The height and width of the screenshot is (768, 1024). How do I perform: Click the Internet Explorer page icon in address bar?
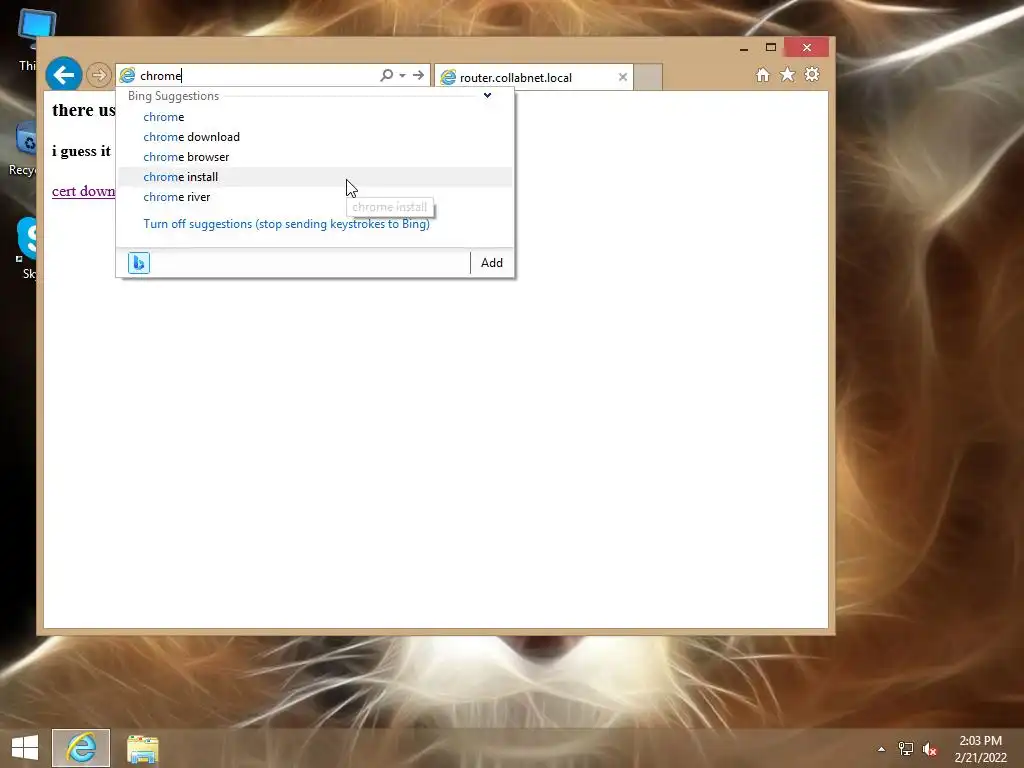[127, 76]
